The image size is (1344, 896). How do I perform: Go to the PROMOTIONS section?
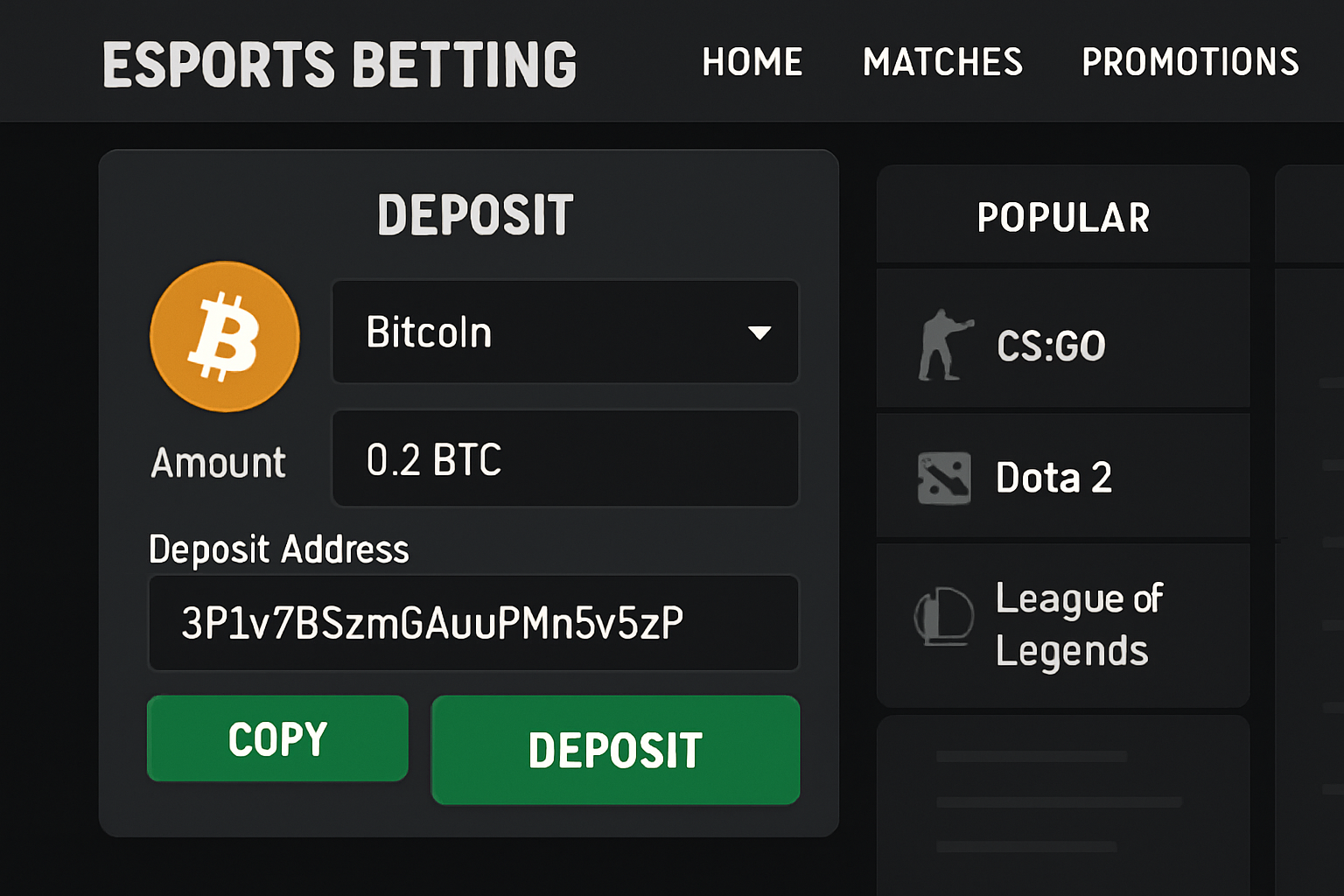tap(1190, 61)
